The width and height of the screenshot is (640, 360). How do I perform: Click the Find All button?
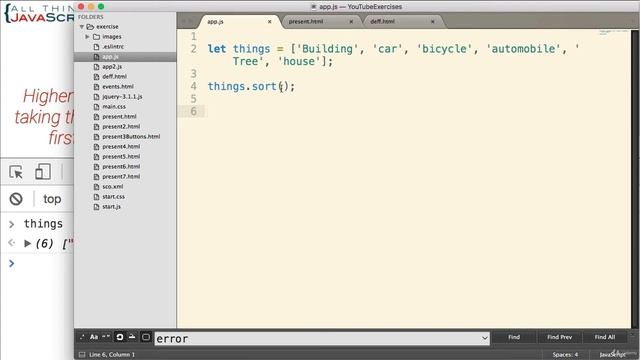pyautogui.click(x=604, y=337)
